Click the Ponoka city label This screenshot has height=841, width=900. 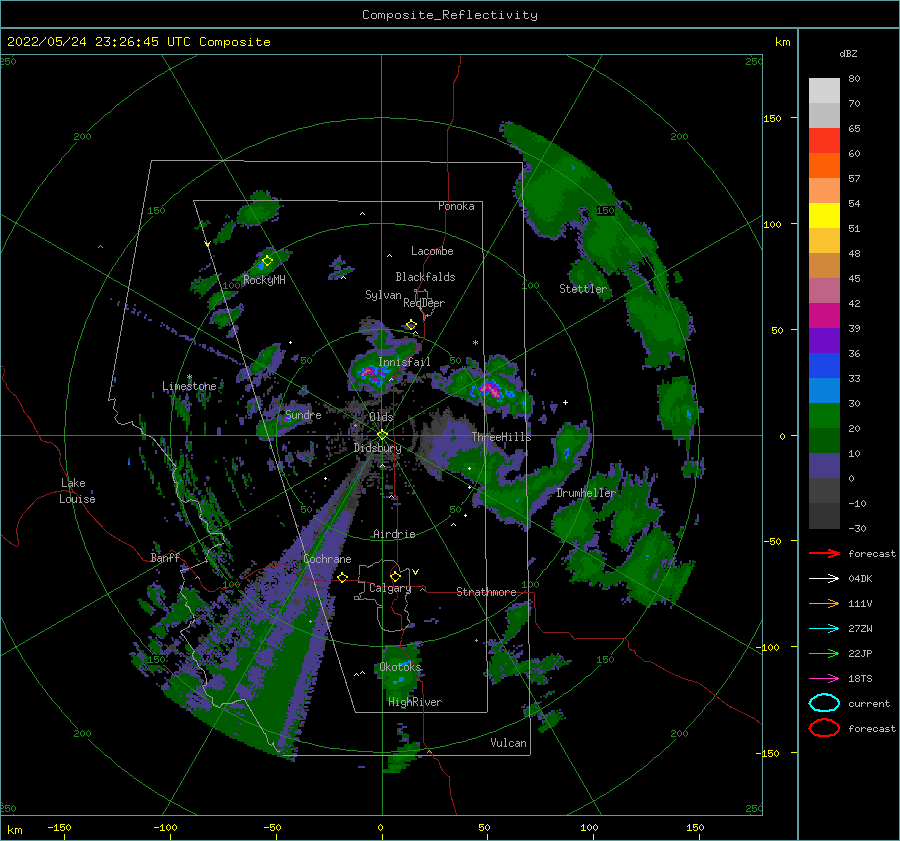click(x=456, y=206)
